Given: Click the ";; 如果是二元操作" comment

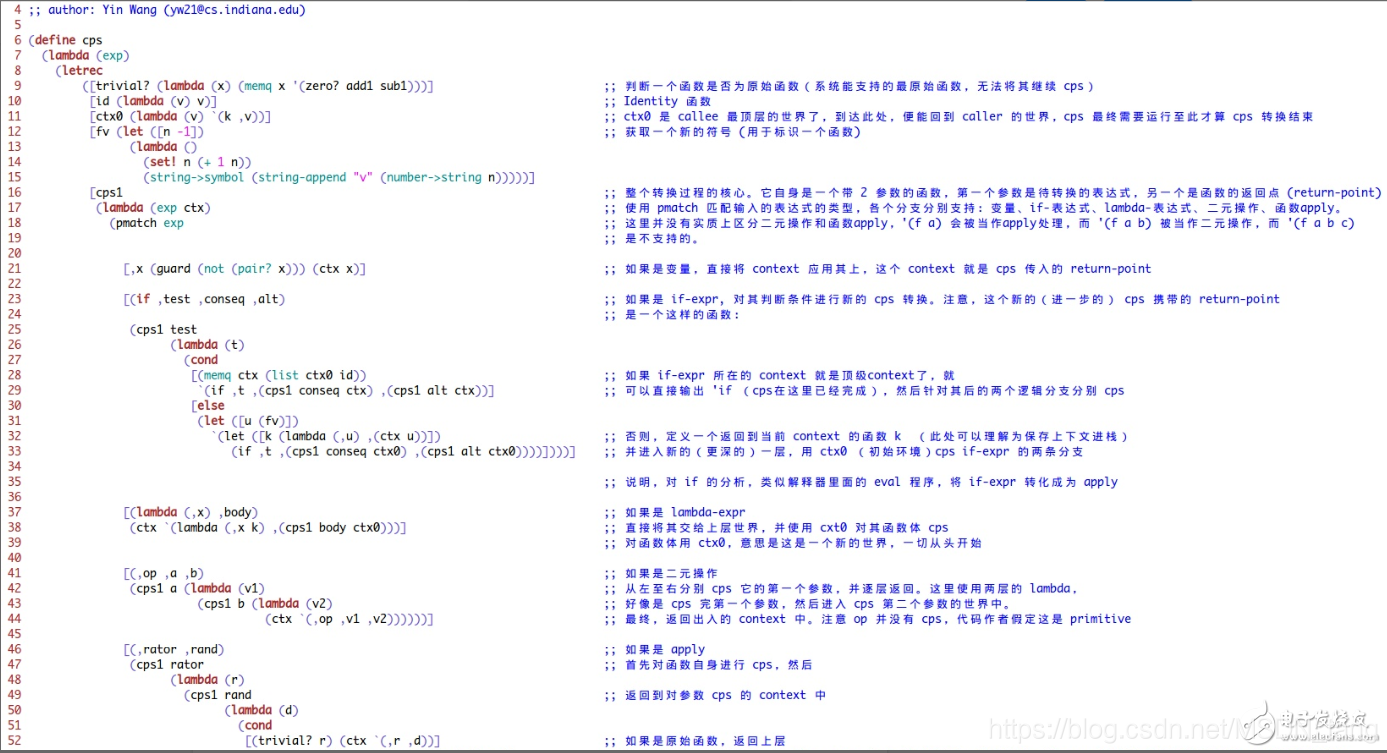Looking at the screenshot, I should 661,573.
